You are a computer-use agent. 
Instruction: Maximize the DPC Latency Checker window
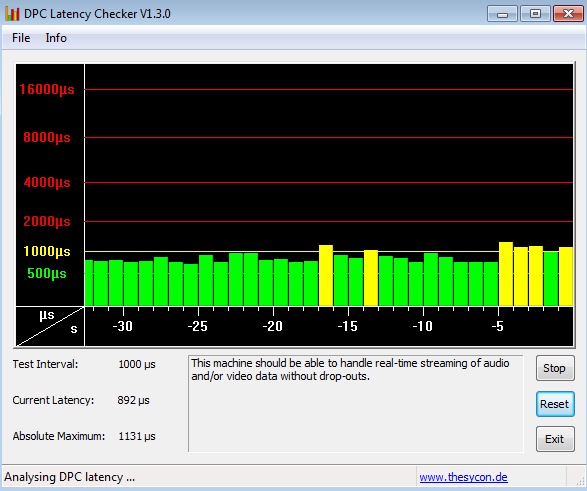point(535,14)
